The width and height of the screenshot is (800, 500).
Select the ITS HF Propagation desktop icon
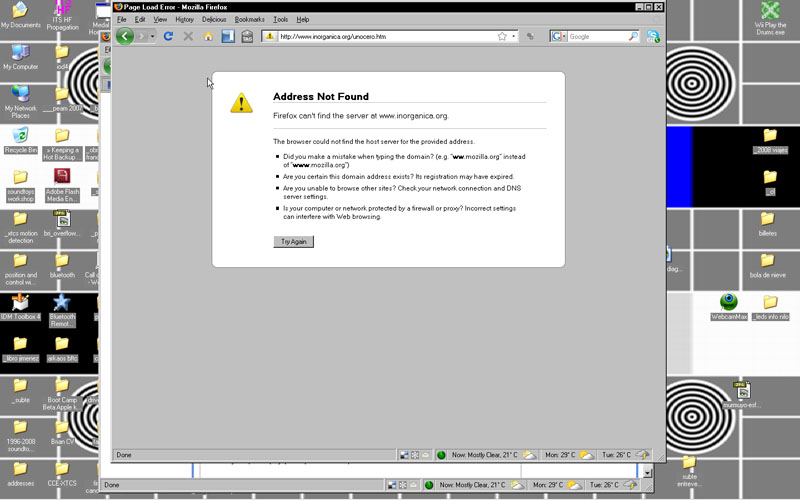62,15
